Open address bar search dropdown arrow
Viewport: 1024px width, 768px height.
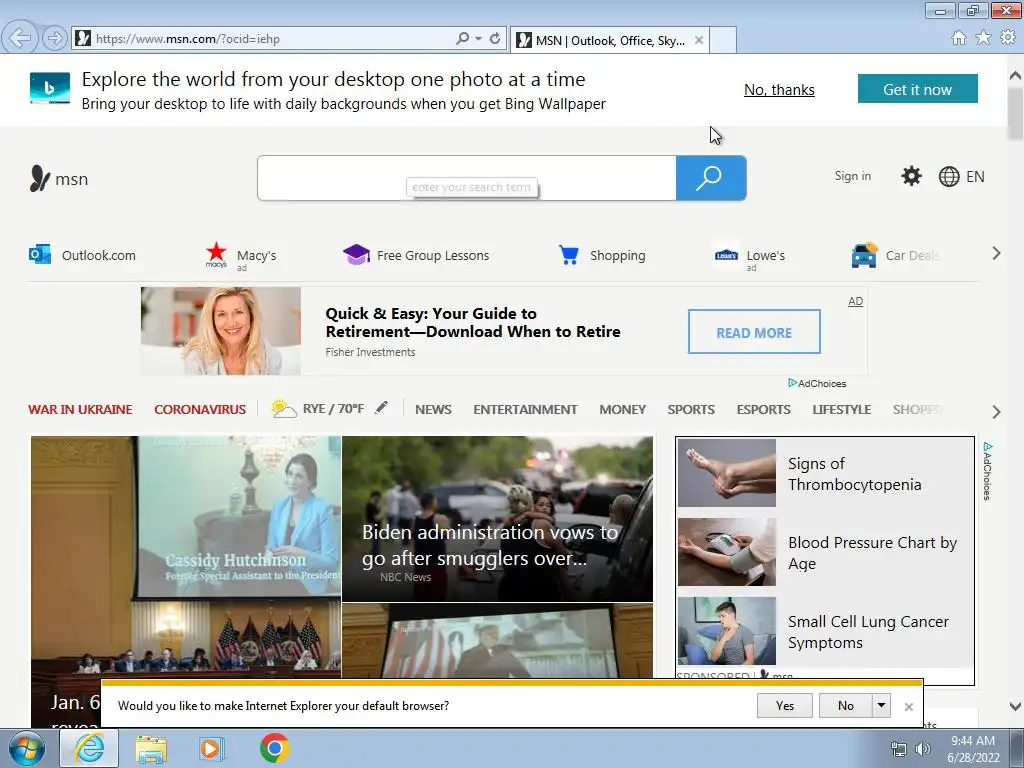(x=479, y=39)
